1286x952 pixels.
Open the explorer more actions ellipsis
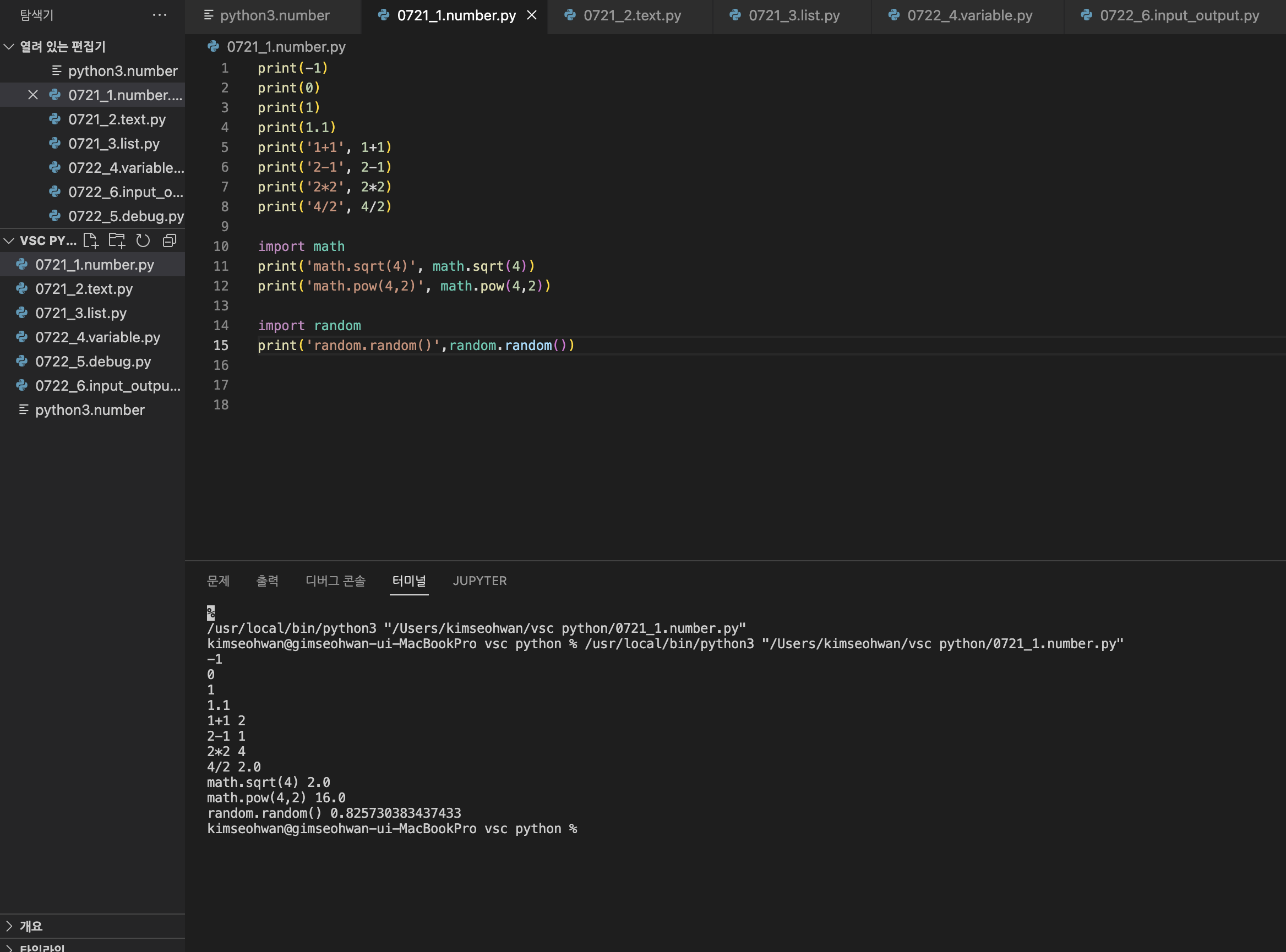point(160,15)
